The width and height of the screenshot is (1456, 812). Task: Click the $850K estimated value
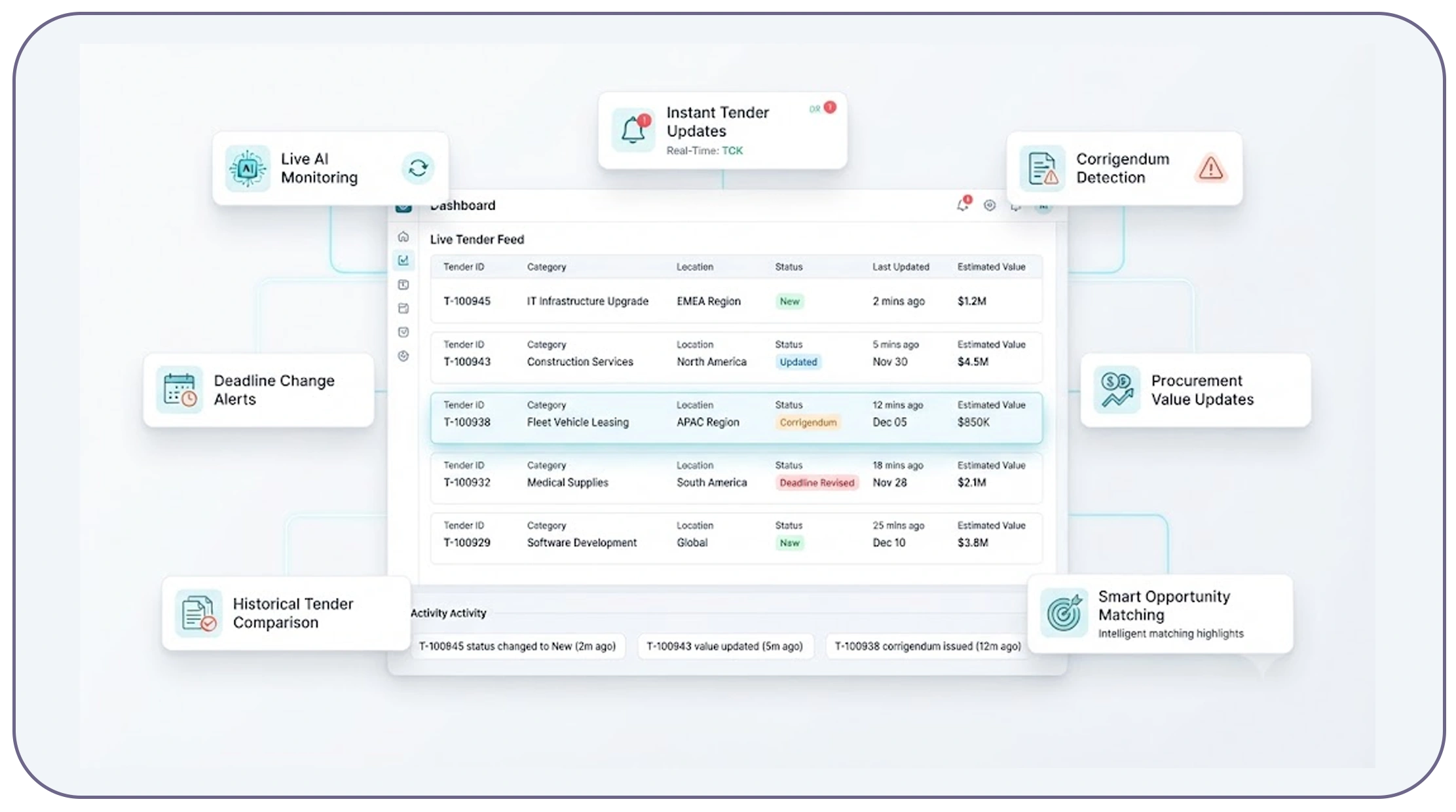(973, 422)
